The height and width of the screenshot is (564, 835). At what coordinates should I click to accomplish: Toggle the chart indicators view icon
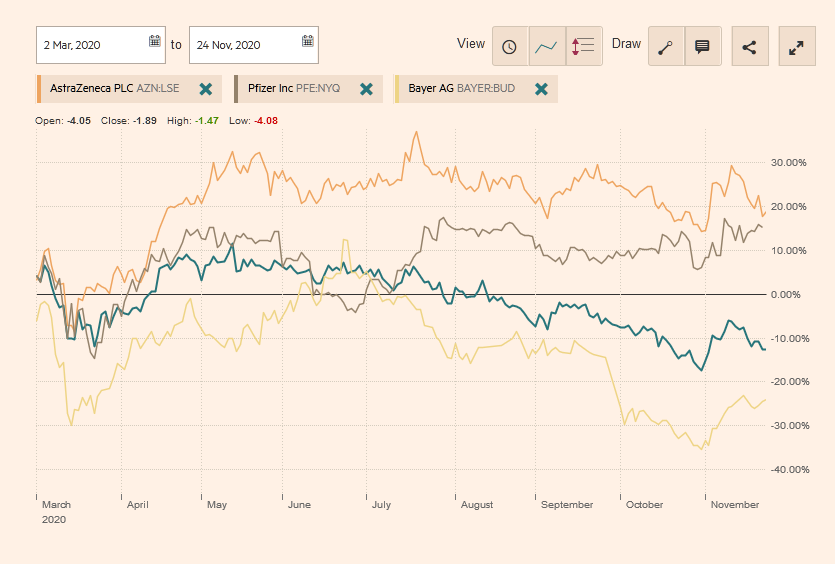pos(584,46)
